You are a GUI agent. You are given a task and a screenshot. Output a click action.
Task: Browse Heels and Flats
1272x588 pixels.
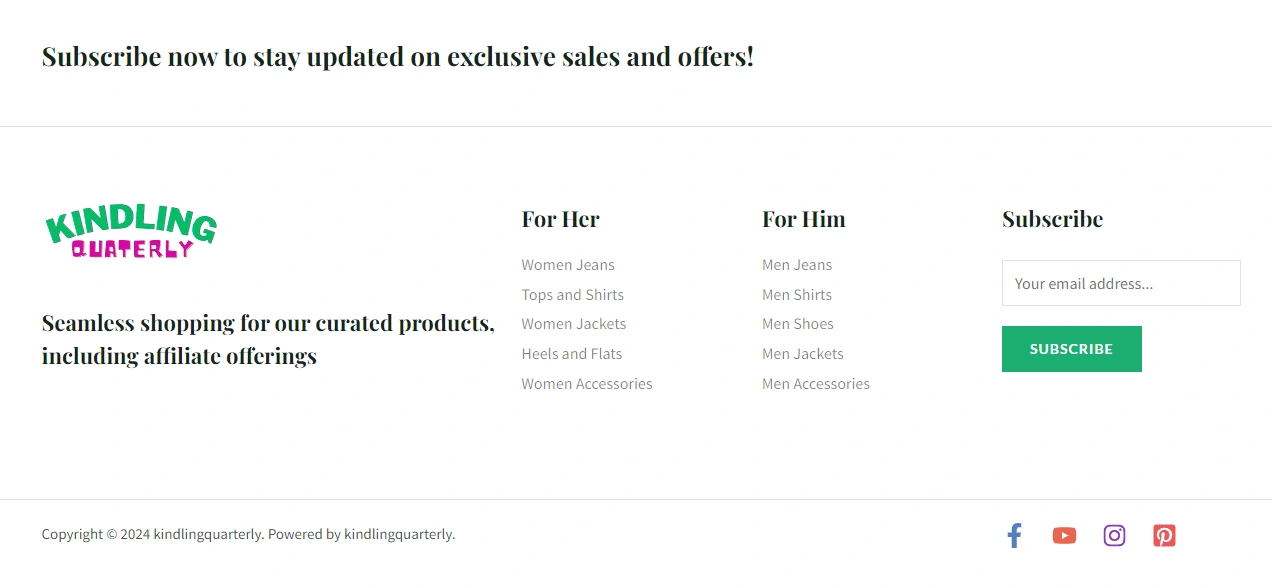tap(571, 354)
